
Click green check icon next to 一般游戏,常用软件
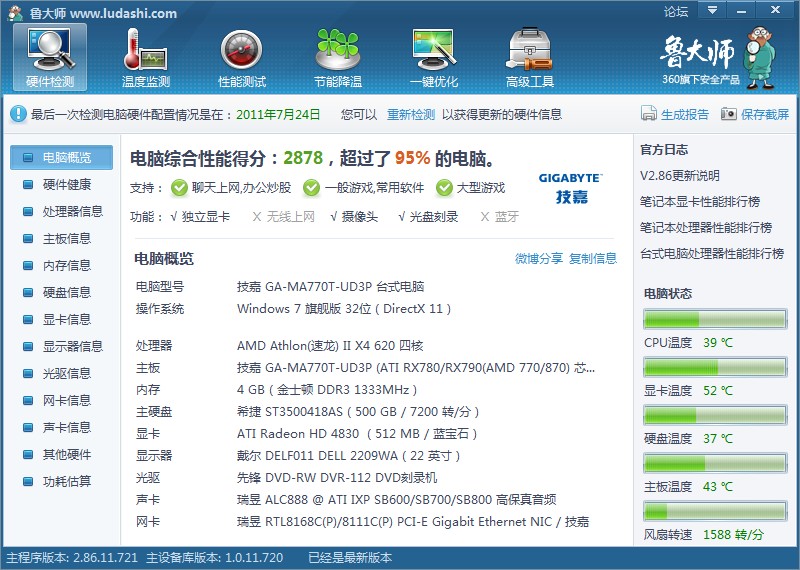click(x=311, y=188)
